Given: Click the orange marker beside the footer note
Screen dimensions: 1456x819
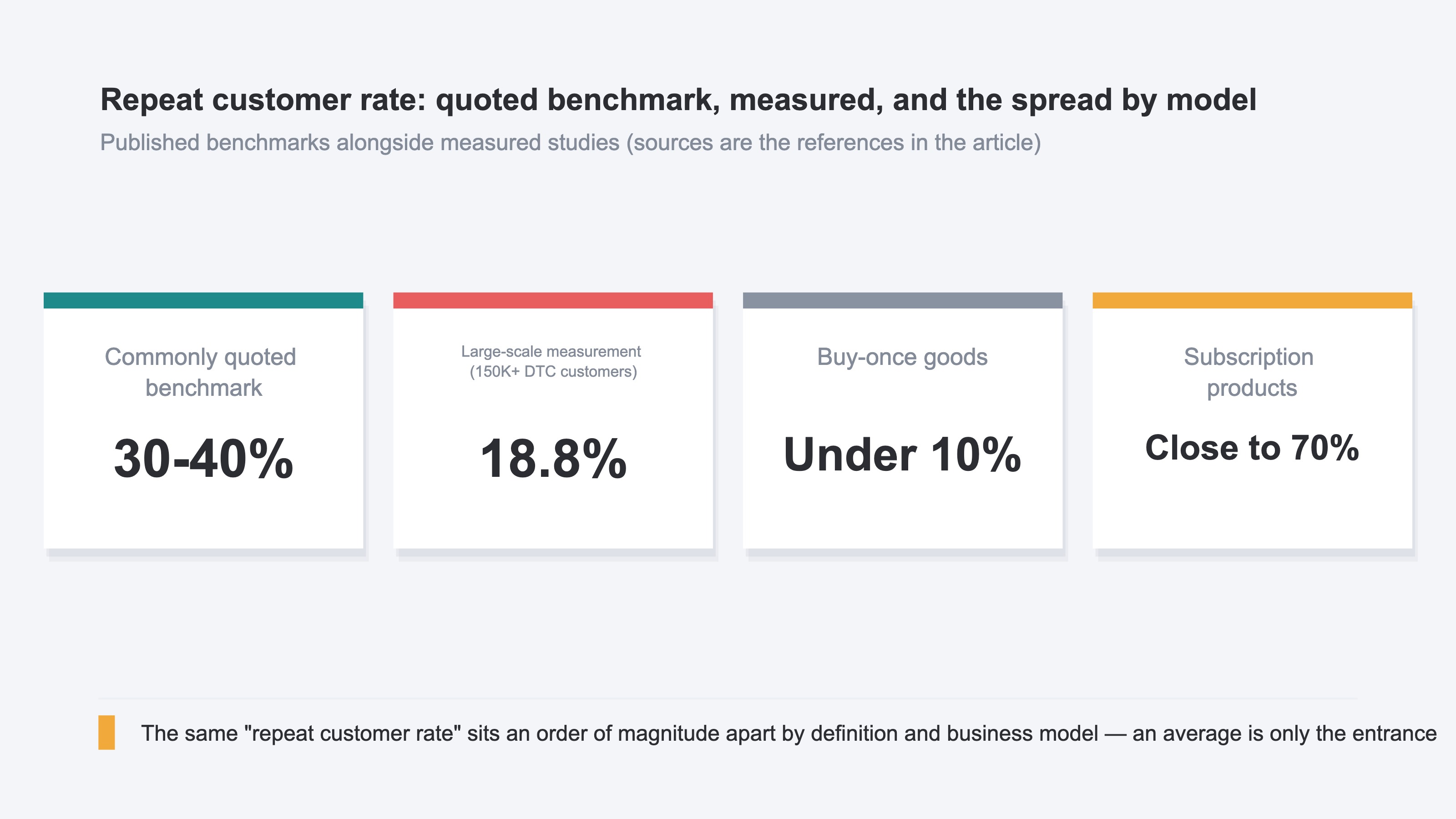Looking at the screenshot, I should click(107, 733).
